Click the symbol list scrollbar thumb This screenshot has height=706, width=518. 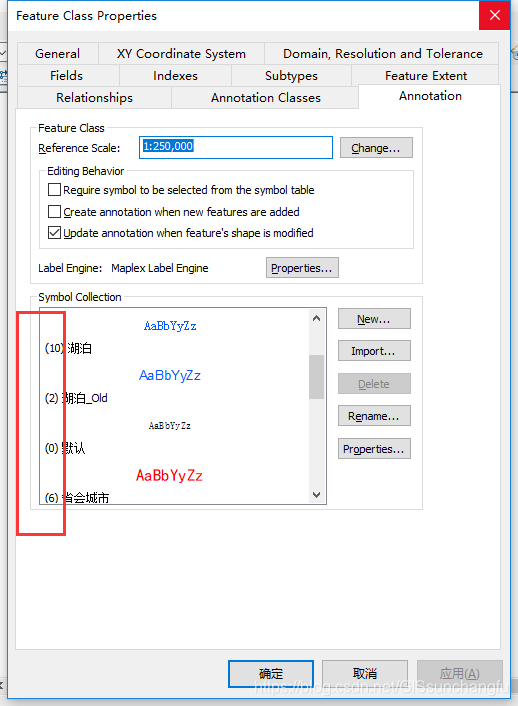point(316,377)
